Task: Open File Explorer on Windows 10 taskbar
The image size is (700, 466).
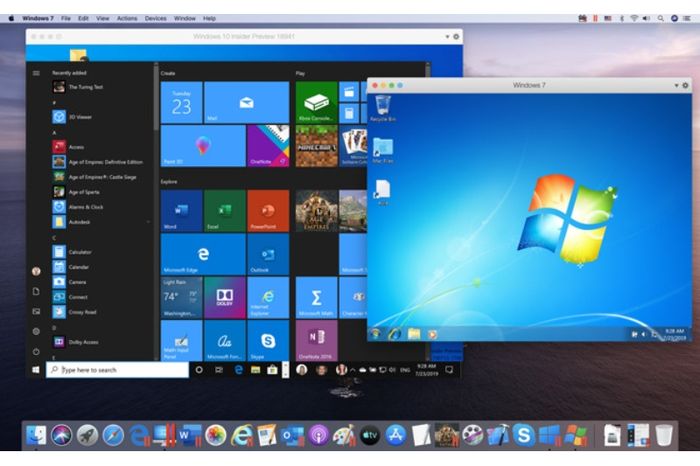Action: pyautogui.click(x=255, y=370)
